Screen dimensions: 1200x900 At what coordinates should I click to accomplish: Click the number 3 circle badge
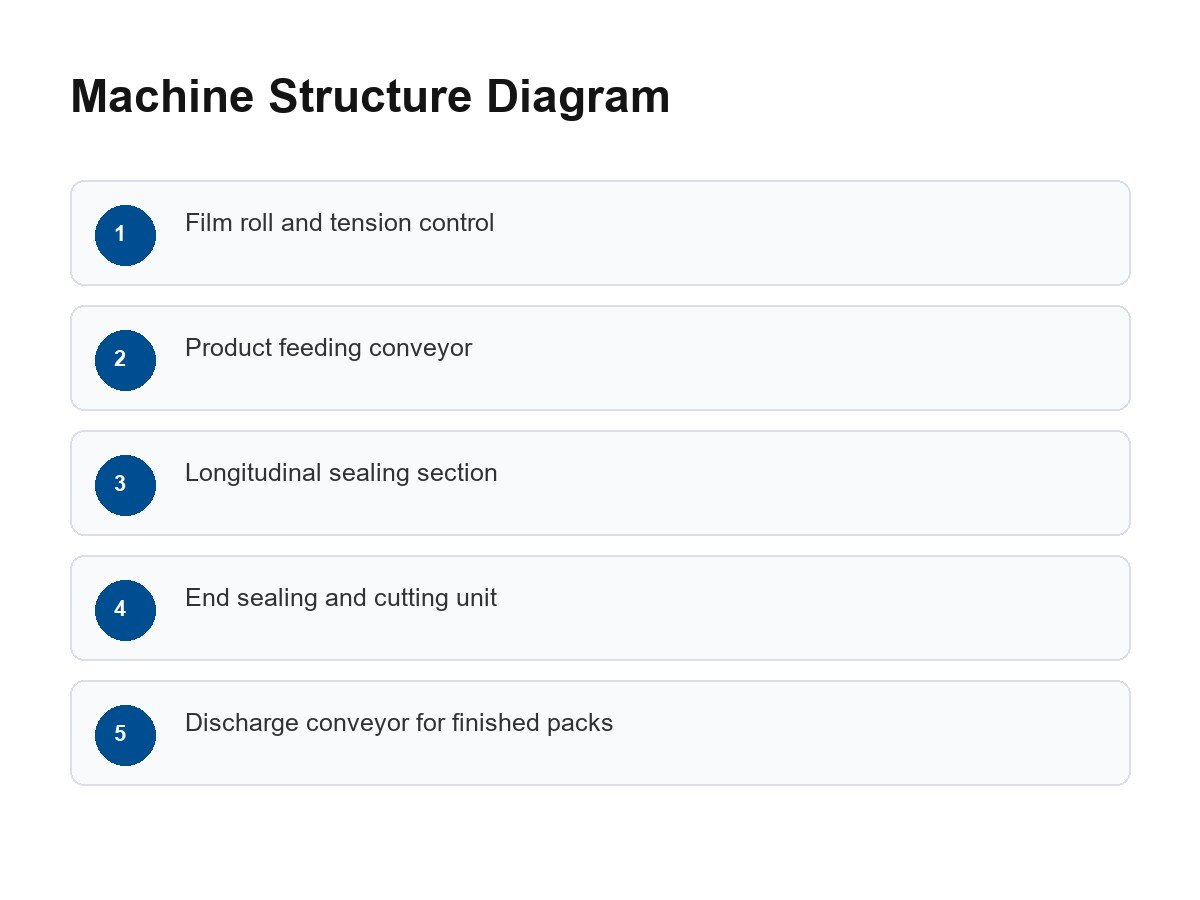click(125, 485)
